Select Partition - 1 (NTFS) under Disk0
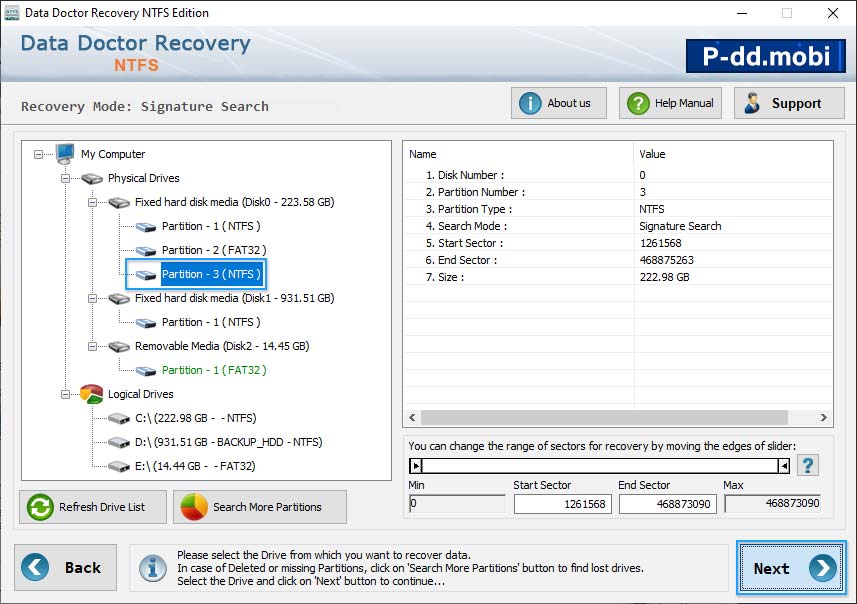Screen dimensions: 857x604 click(x=211, y=226)
